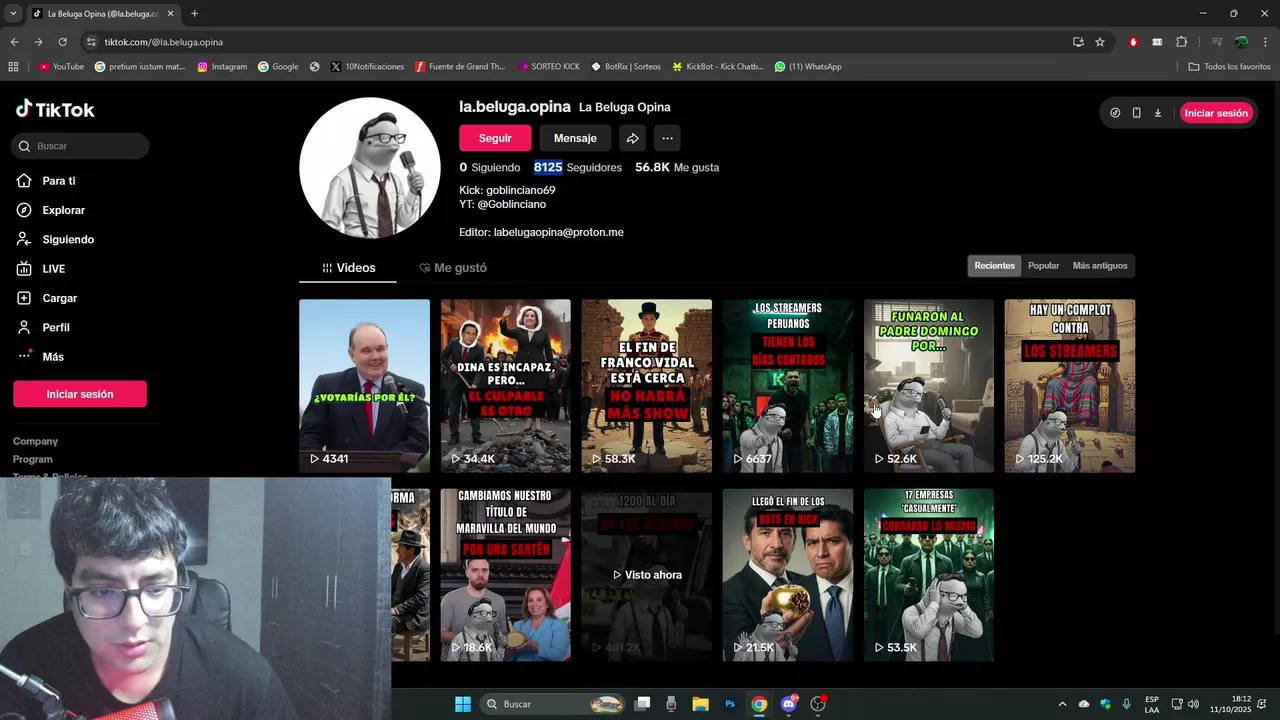Click the download desktop app icon

pos(1158,113)
